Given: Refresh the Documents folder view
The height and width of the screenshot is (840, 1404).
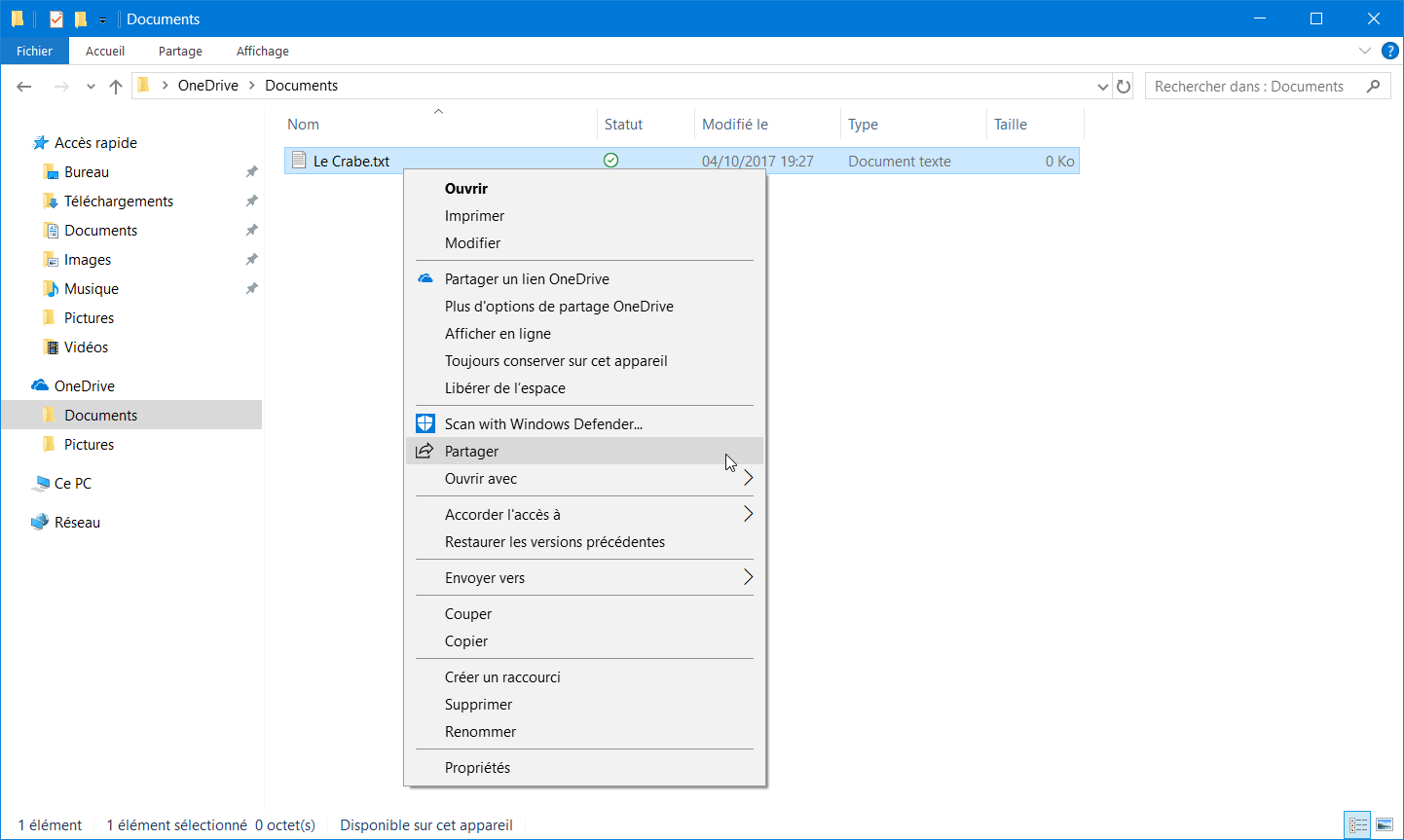Looking at the screenshot, I should [x=1124, y=87].
